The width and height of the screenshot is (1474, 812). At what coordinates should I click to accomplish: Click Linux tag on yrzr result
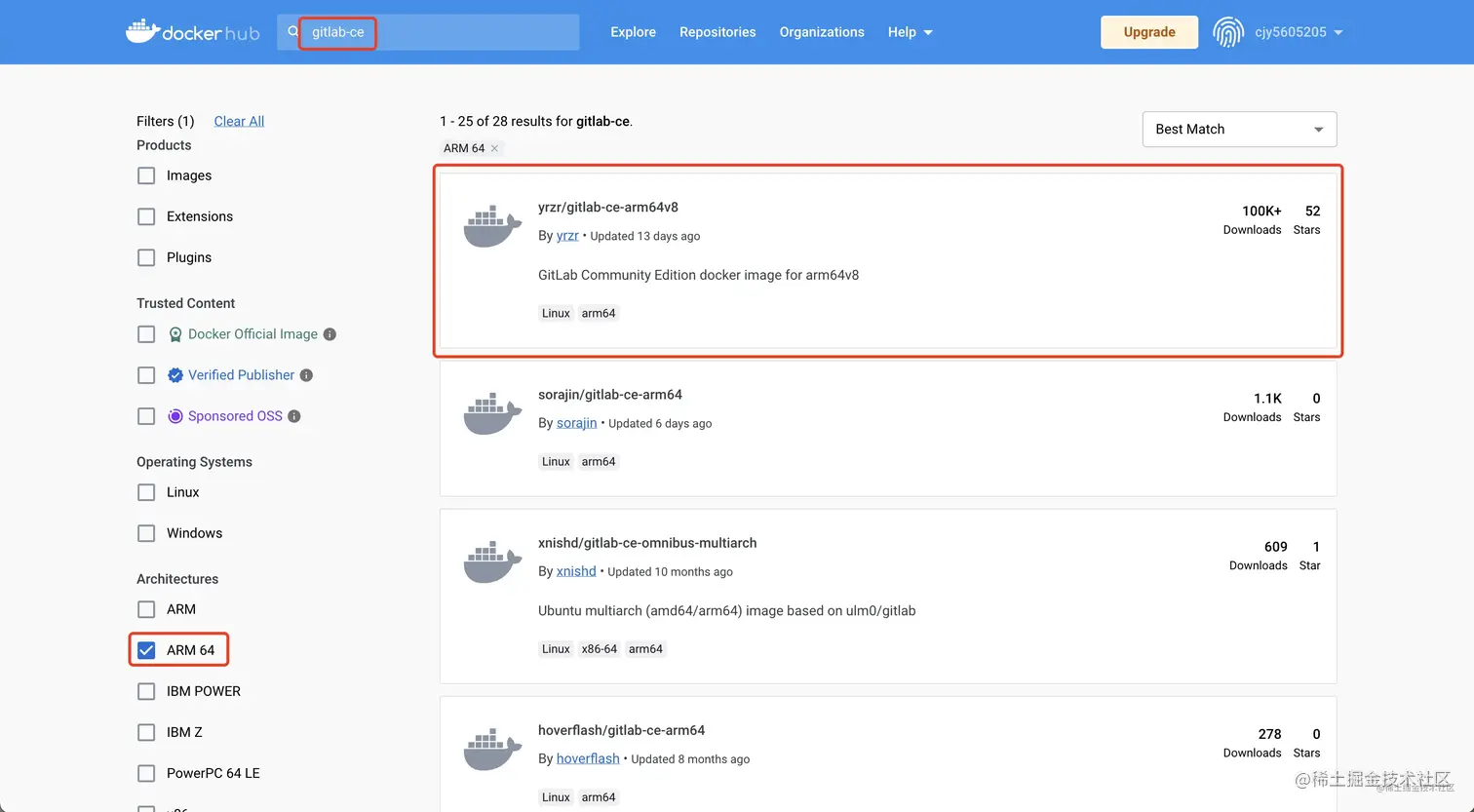(556, 314)
